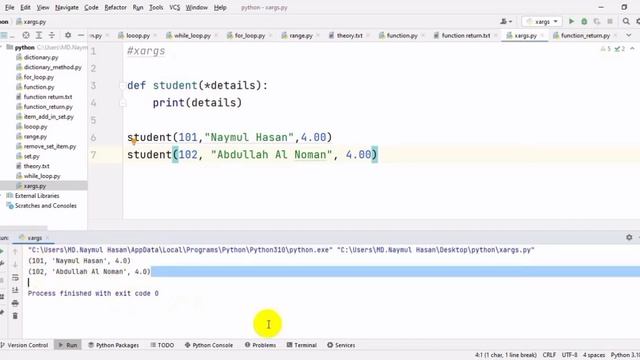Screen dimensions: 640x360
Task: Open the Python Console tool window
Action: click(209, 345)
